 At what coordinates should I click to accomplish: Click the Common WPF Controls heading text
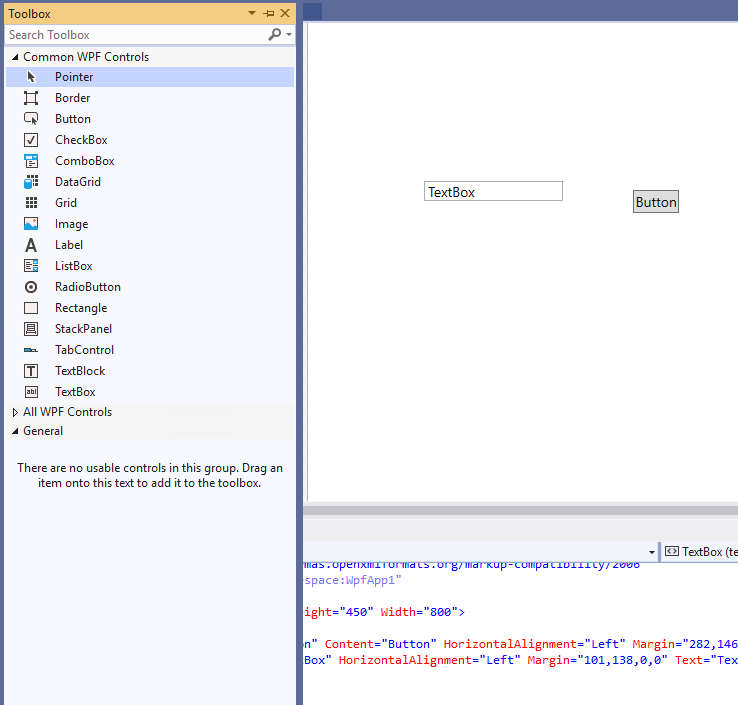(x=86, y=57)
